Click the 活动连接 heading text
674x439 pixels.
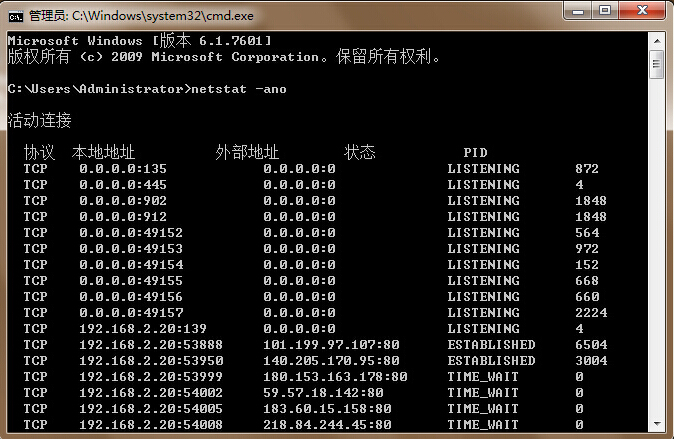(40, 121)
